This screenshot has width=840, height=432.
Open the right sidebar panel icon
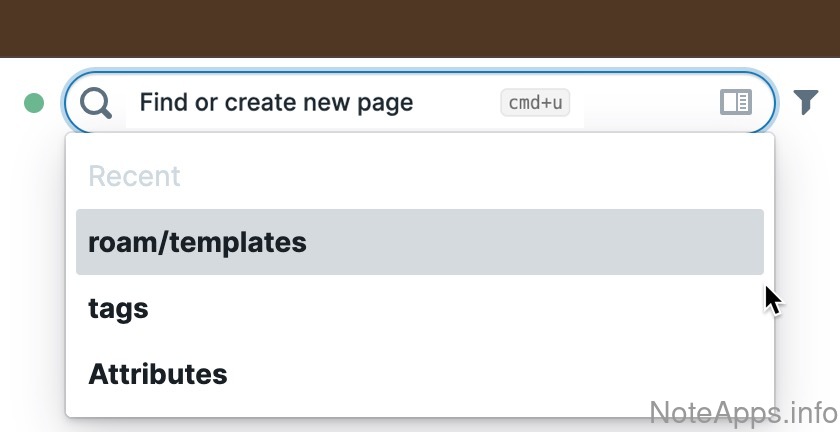pos(735,102)
